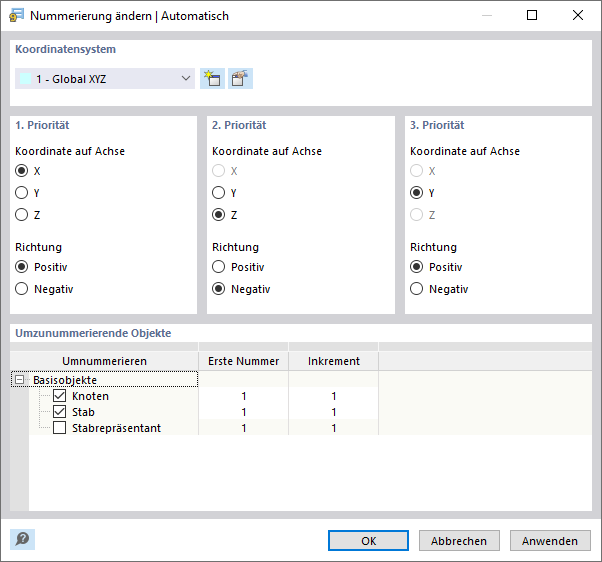Click the Anwenden button

click(549, 541)
